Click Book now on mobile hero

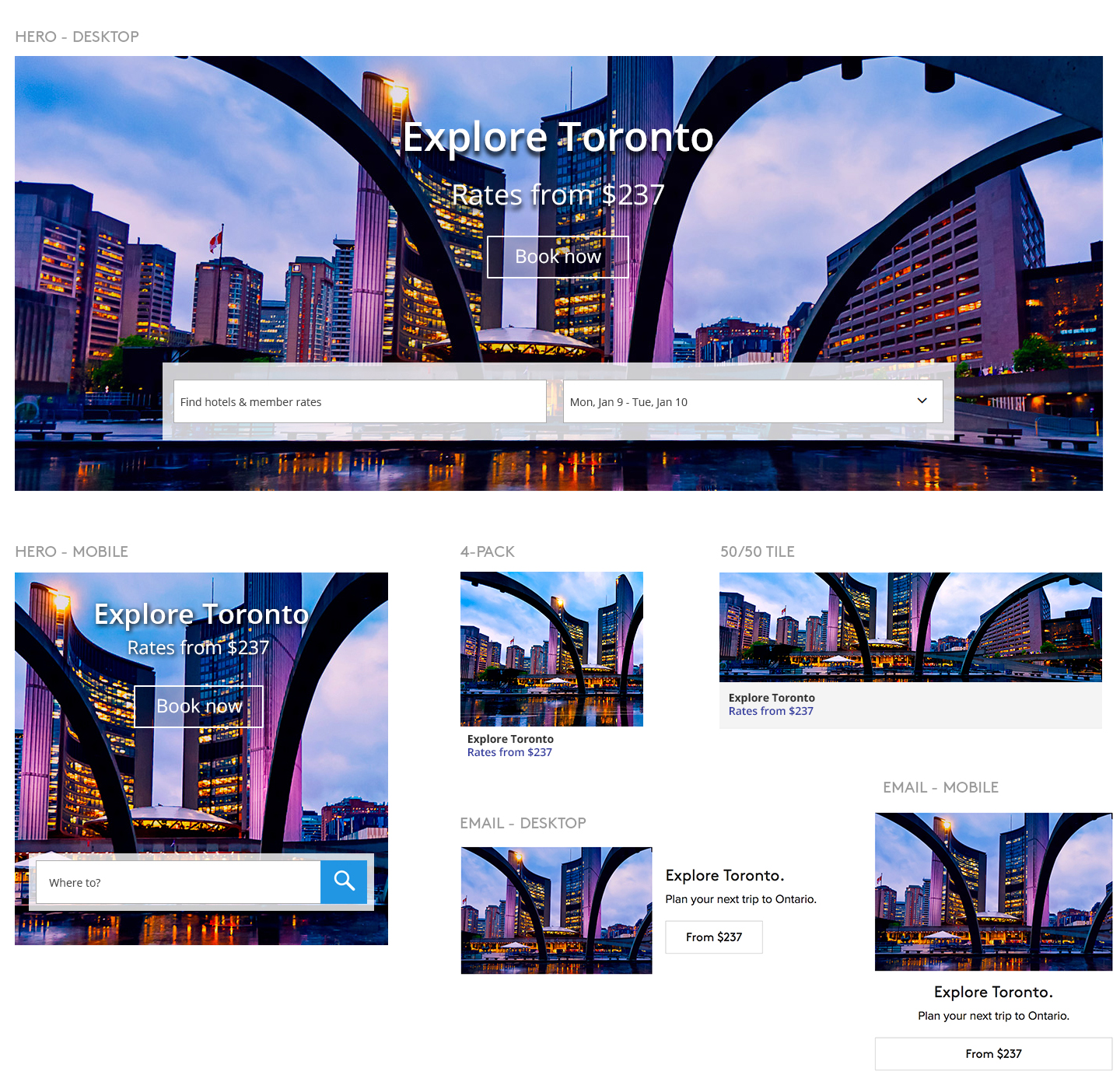tap(199, 706)
